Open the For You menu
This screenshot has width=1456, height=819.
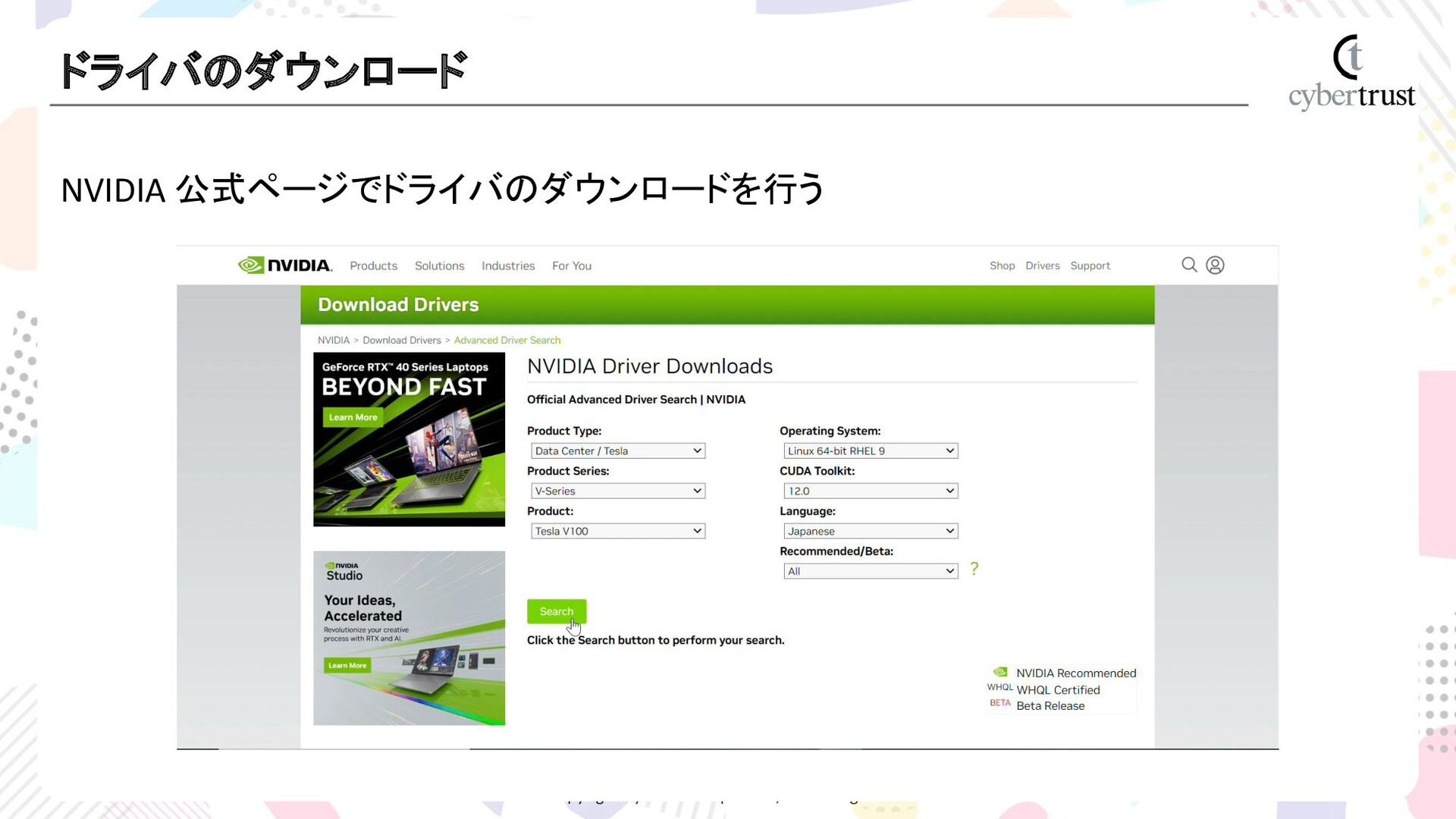(572, 265)
